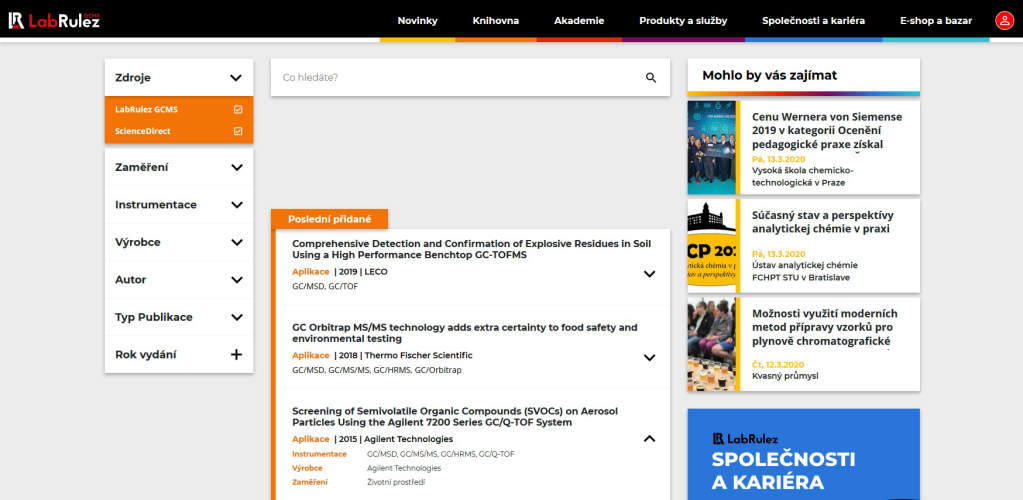1023x500 pixels.
Task: Expand the Instrumentace filter
Action: [236, 205]
